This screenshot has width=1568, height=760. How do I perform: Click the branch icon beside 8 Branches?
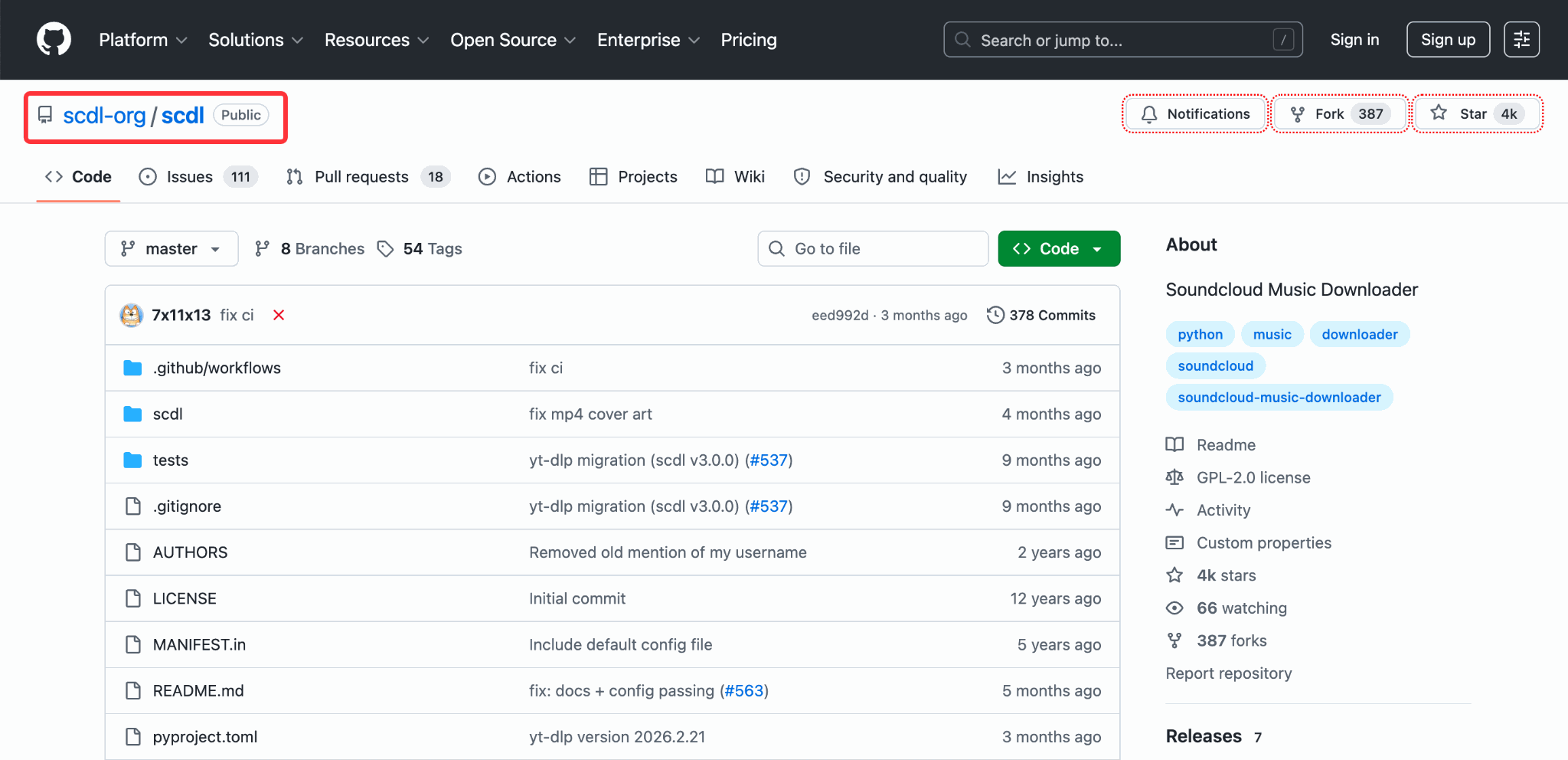point(263,249)
